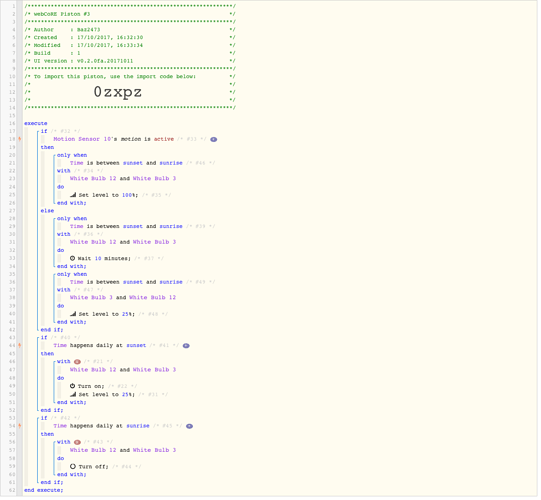541x500 pixels.
Task: Click the 'then' keyword on line 55
Action: tap(48, 435)
